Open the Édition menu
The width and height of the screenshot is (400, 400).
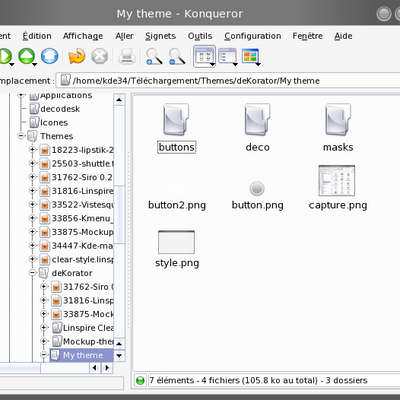(x=37, y=36)
